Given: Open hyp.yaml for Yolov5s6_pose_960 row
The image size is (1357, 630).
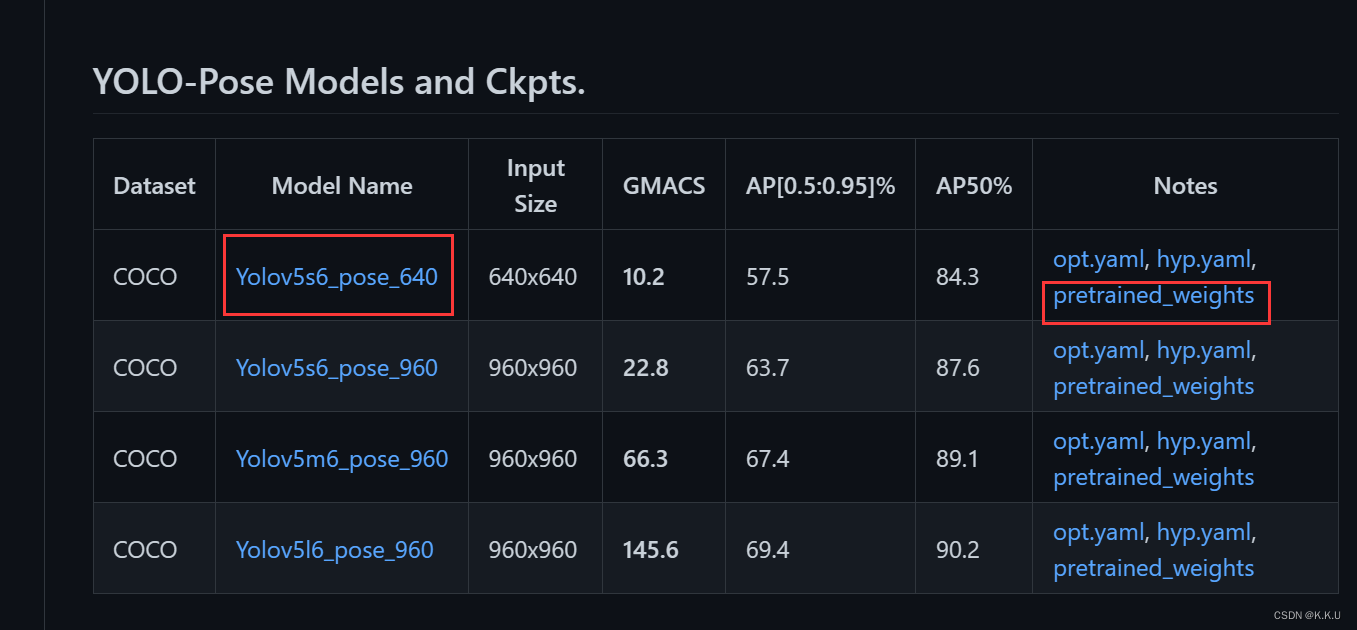Looking at the screenshot, I should [1203, 351].
